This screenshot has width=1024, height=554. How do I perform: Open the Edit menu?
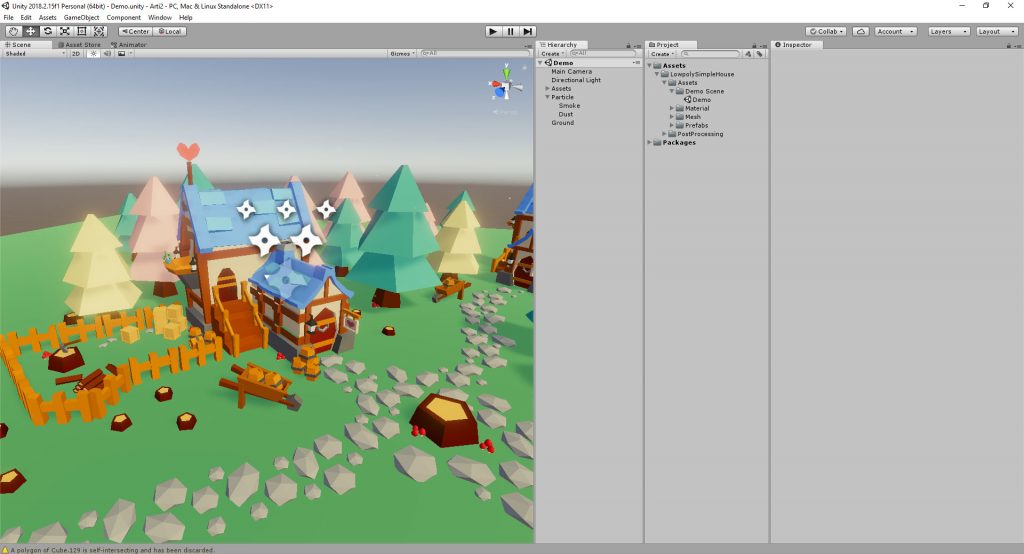26,18
